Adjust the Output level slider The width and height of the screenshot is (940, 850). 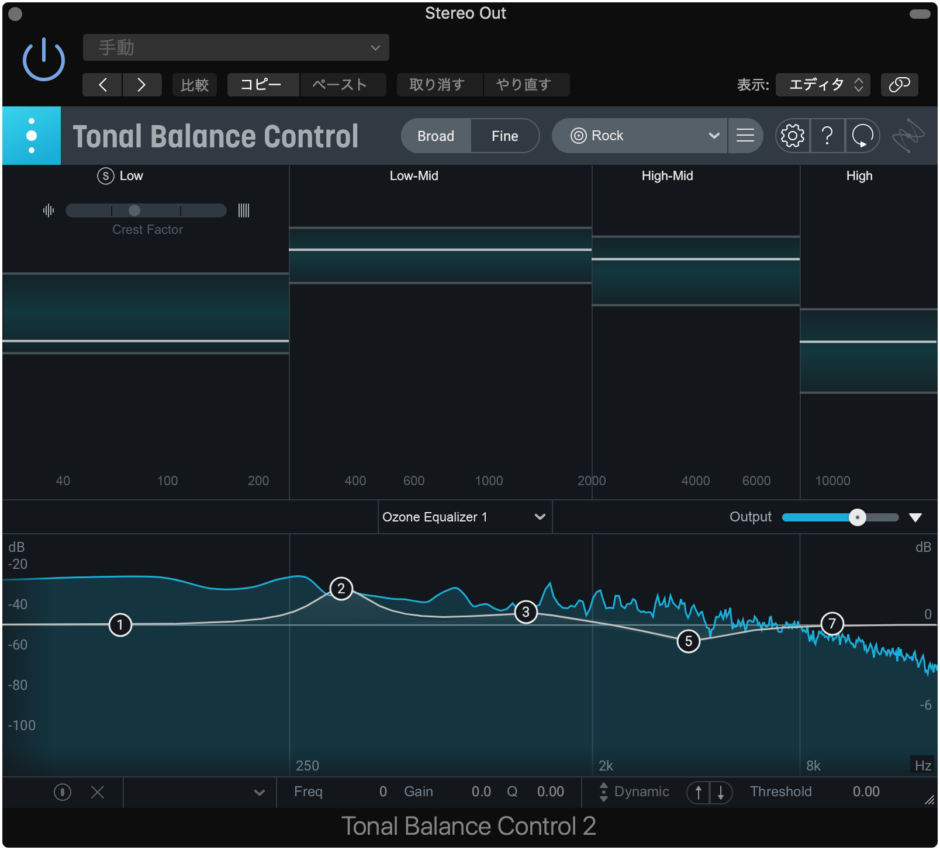(856, 517)
